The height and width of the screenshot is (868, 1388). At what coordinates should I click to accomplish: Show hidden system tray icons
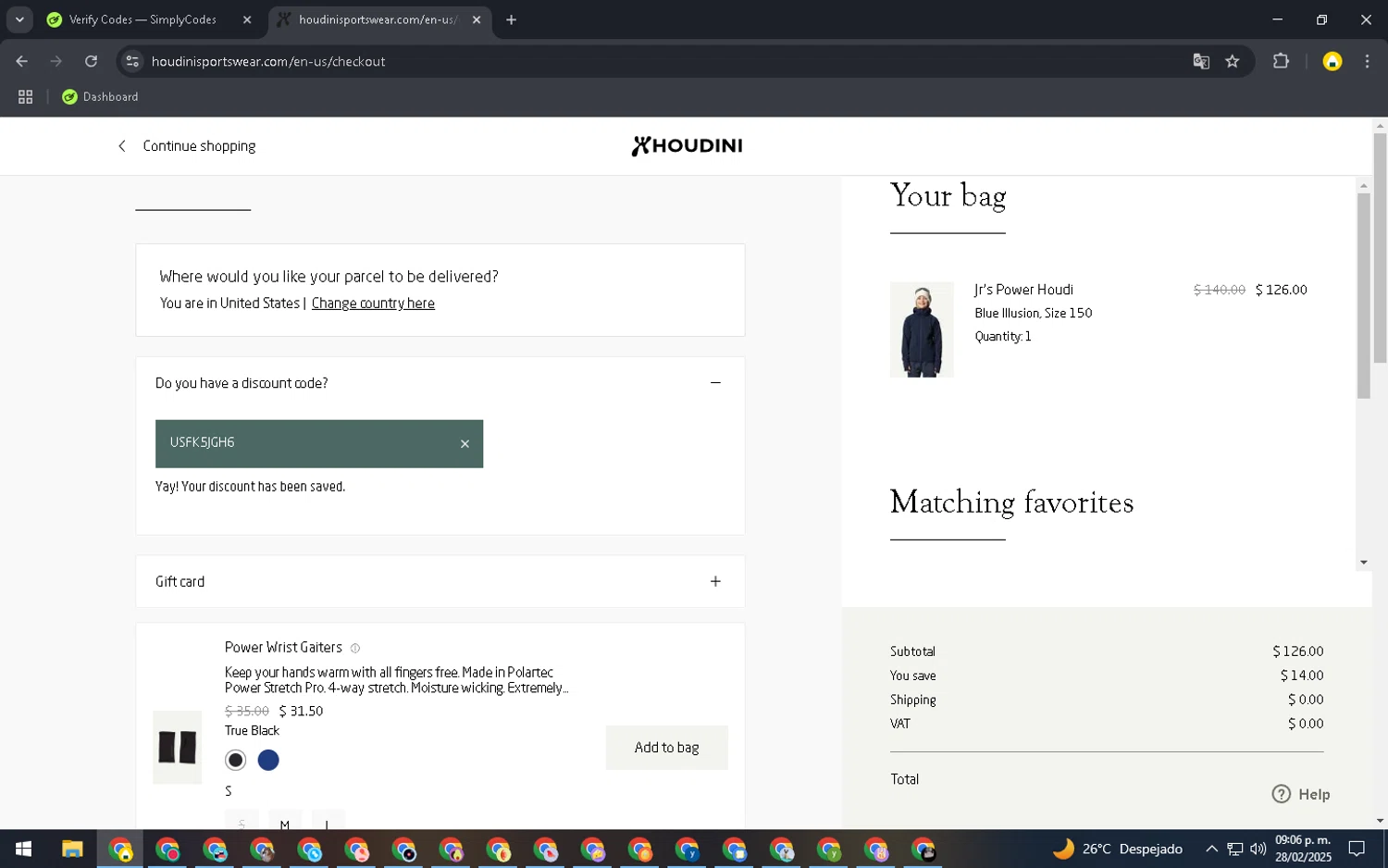coord(1211,849)
